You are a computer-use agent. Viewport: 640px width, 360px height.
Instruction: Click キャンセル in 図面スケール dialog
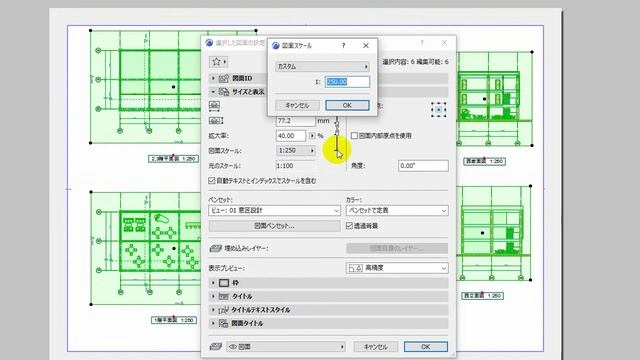coord(297,105)
